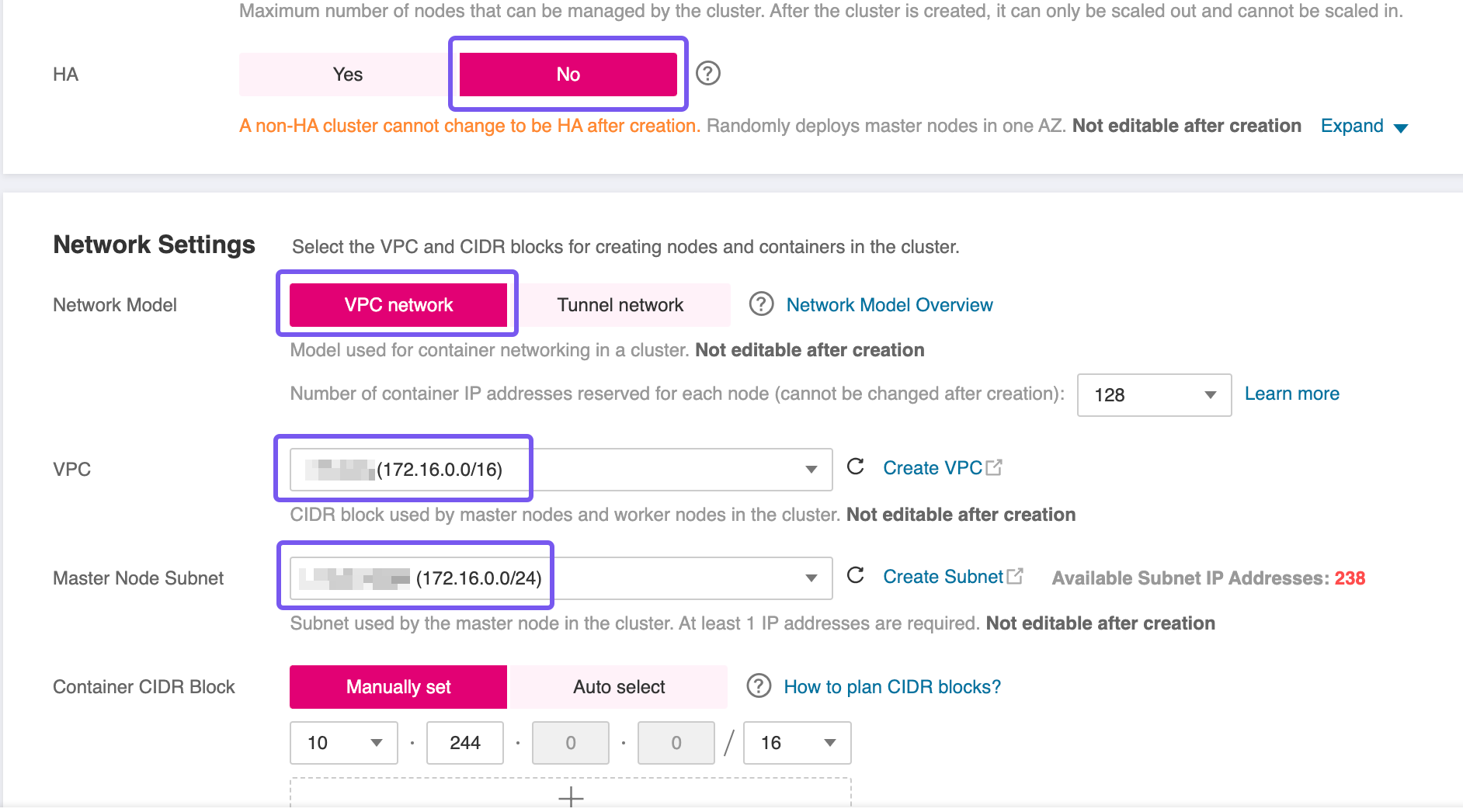Open the container IP count dropdown showing 128
Screen dimensions: 1463x812
click(1153, 395)
